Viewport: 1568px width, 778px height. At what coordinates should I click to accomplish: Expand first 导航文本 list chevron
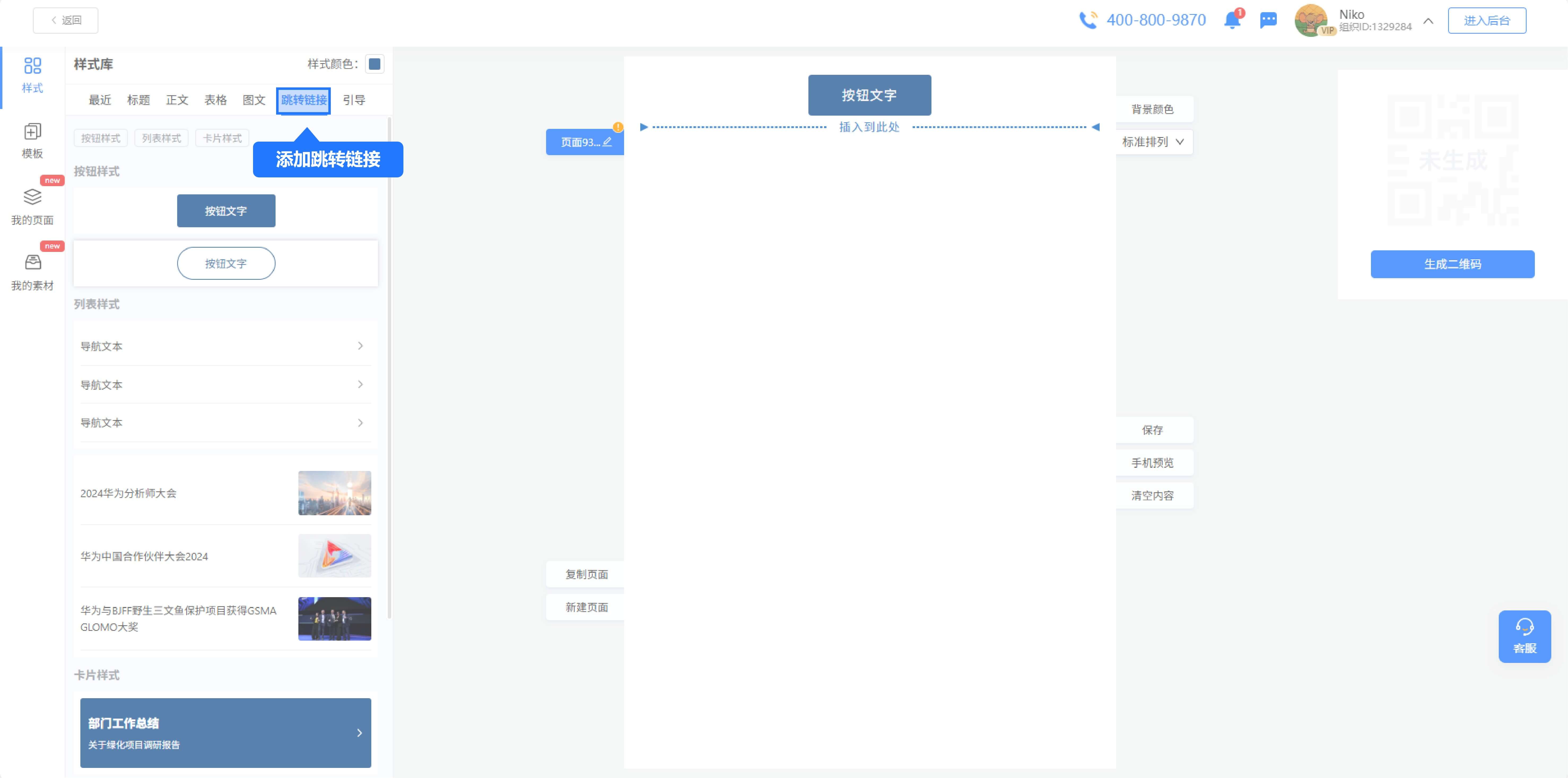coord(360,346)
